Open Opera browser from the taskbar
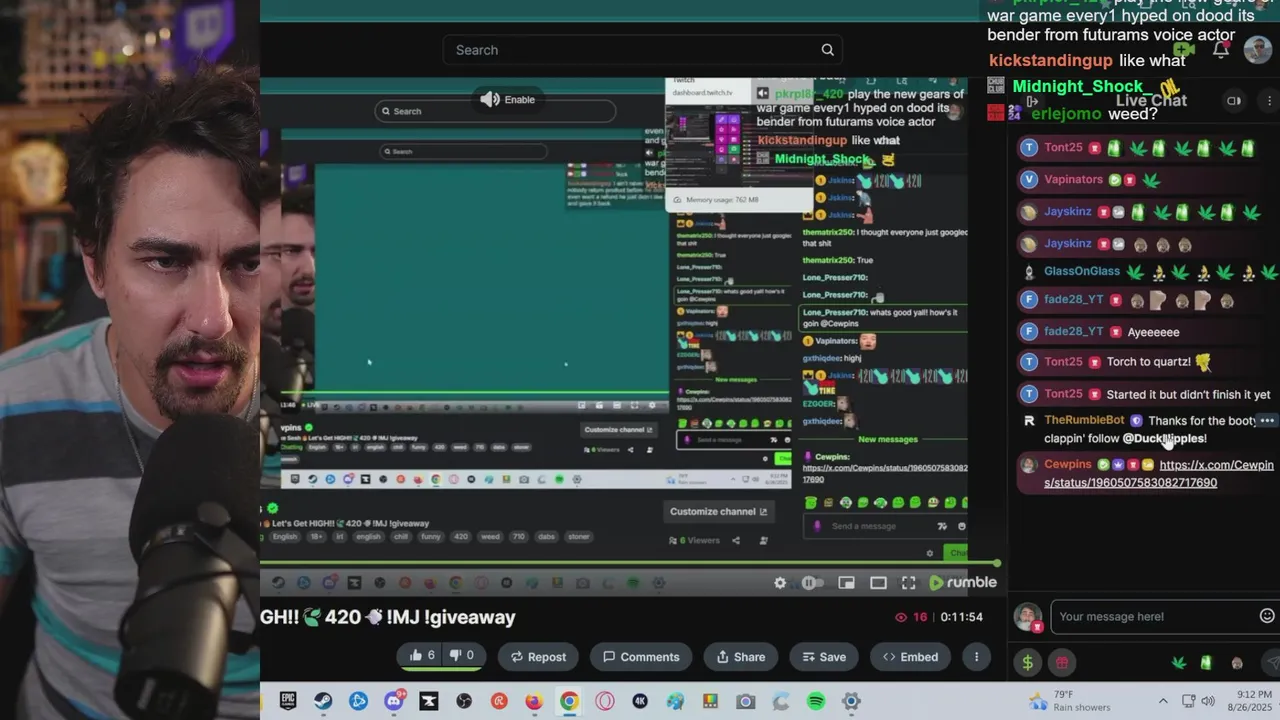1280x720 pixels. [604, 701]
